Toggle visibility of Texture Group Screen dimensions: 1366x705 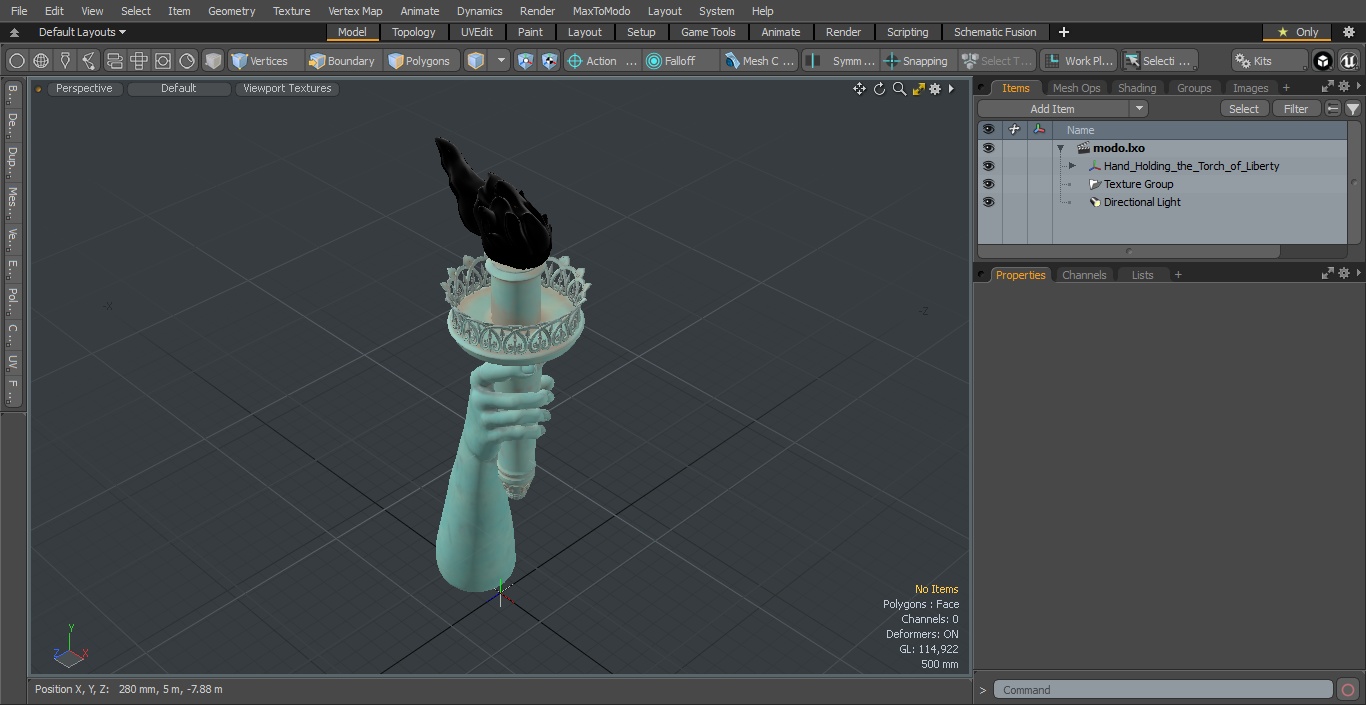[x=989, y=184]
